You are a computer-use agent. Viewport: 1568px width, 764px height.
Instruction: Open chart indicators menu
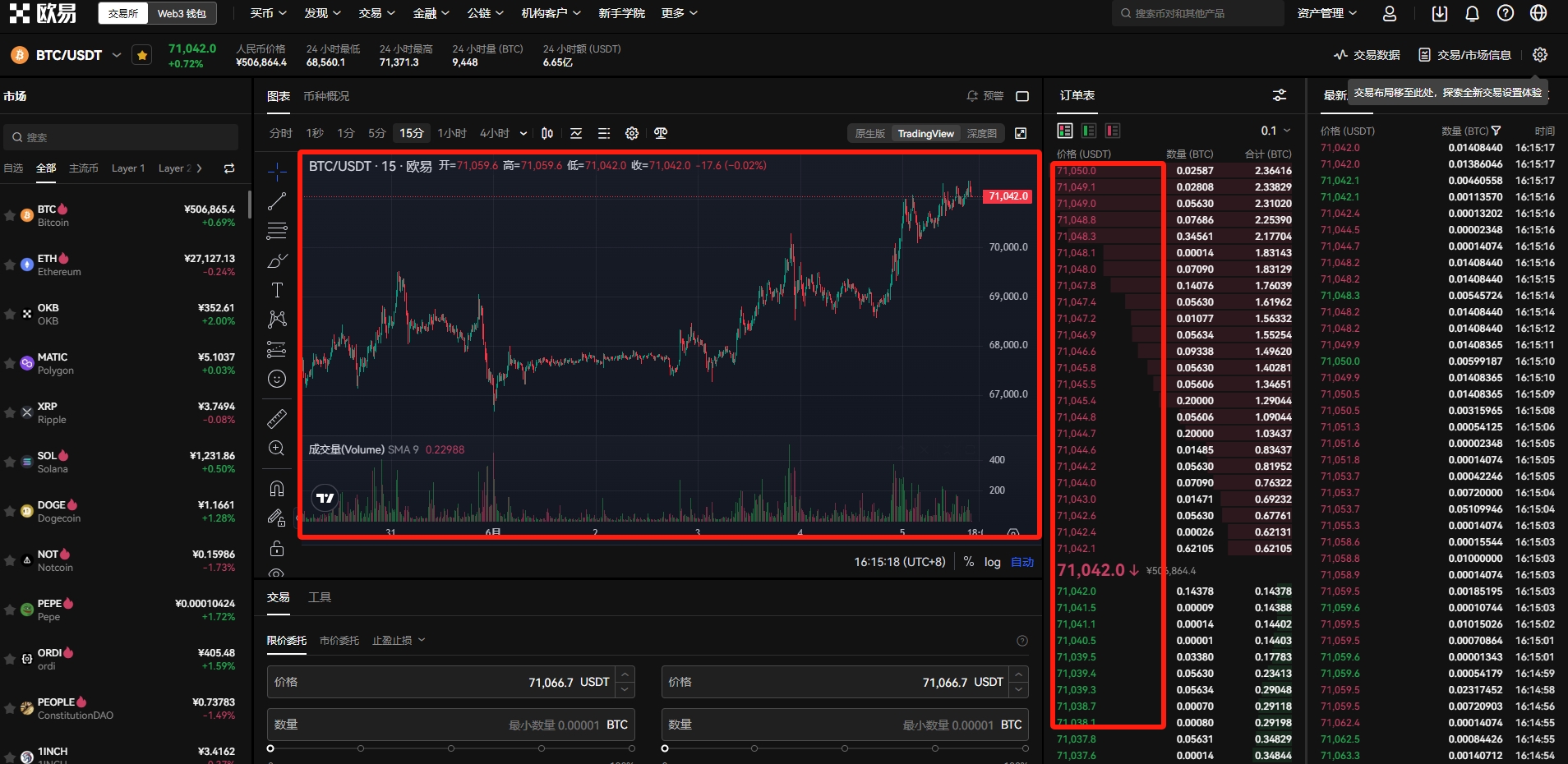click(x=576, y=133)
